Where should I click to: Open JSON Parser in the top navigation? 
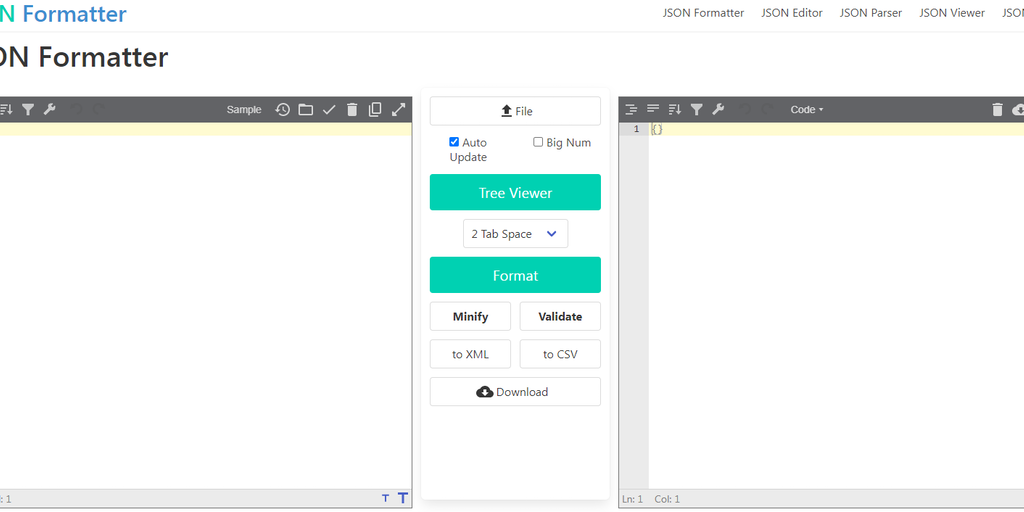coord(871,13)
